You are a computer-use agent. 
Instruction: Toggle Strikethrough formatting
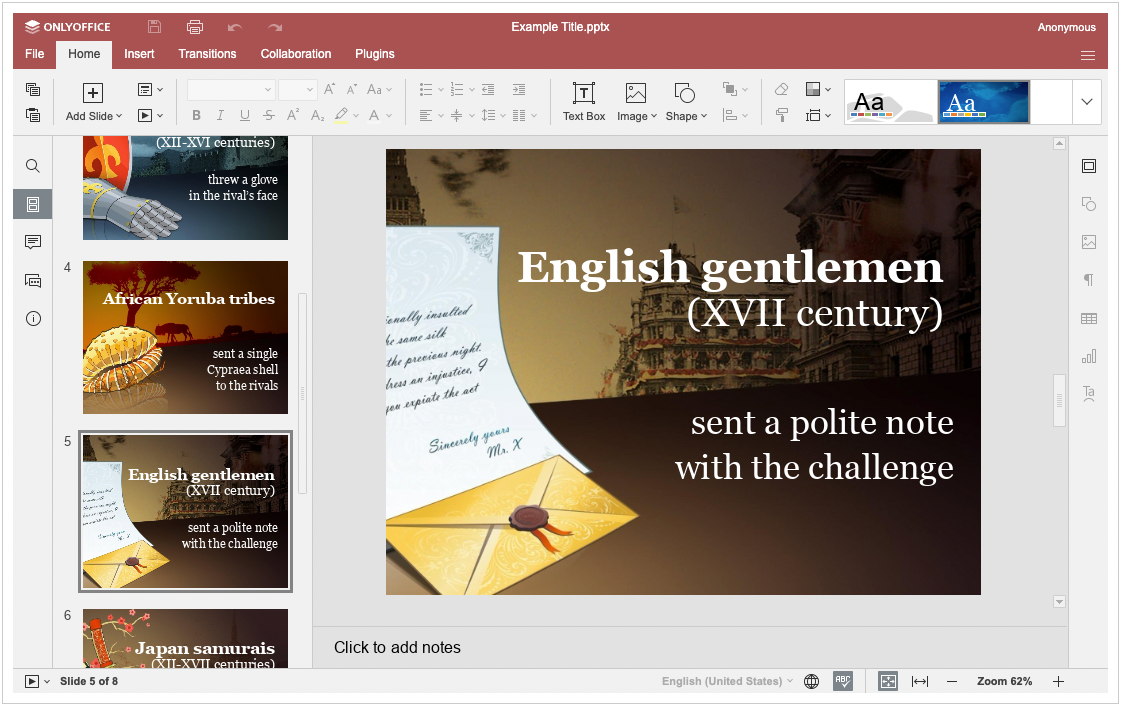(269, 115)
